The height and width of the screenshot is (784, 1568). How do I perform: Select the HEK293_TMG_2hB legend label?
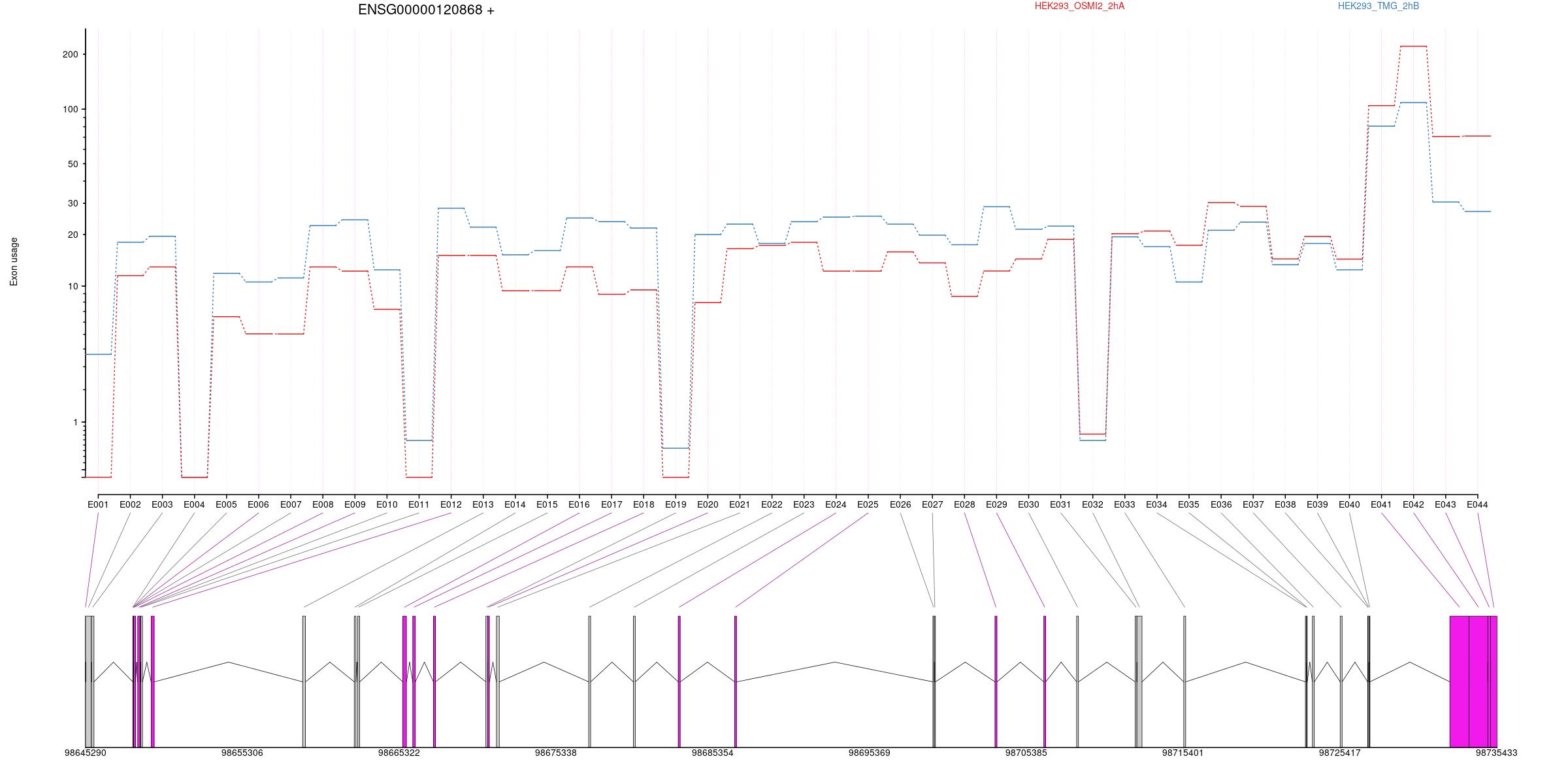pos(1379,6)
